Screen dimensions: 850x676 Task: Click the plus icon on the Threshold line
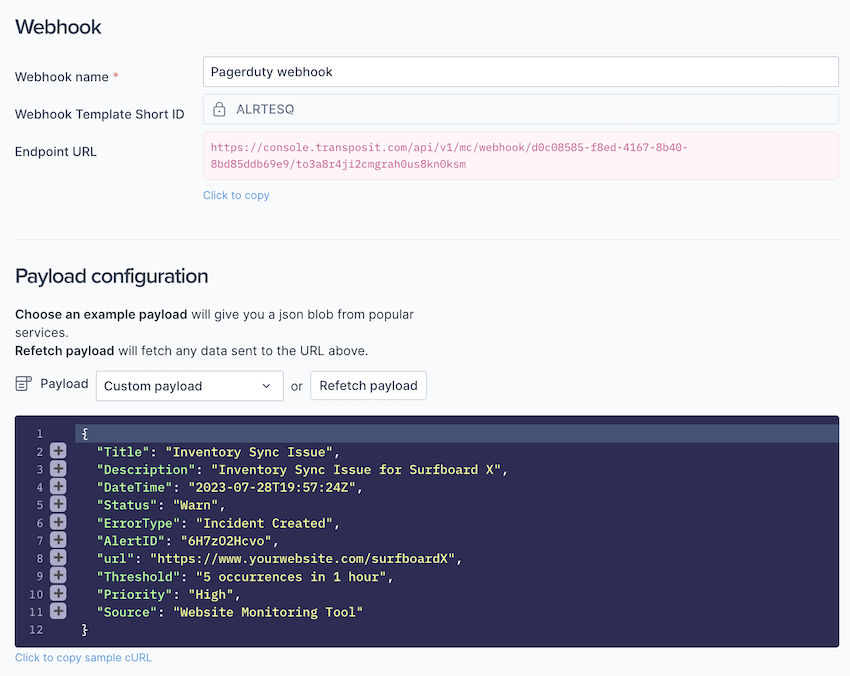click(58, 576)
